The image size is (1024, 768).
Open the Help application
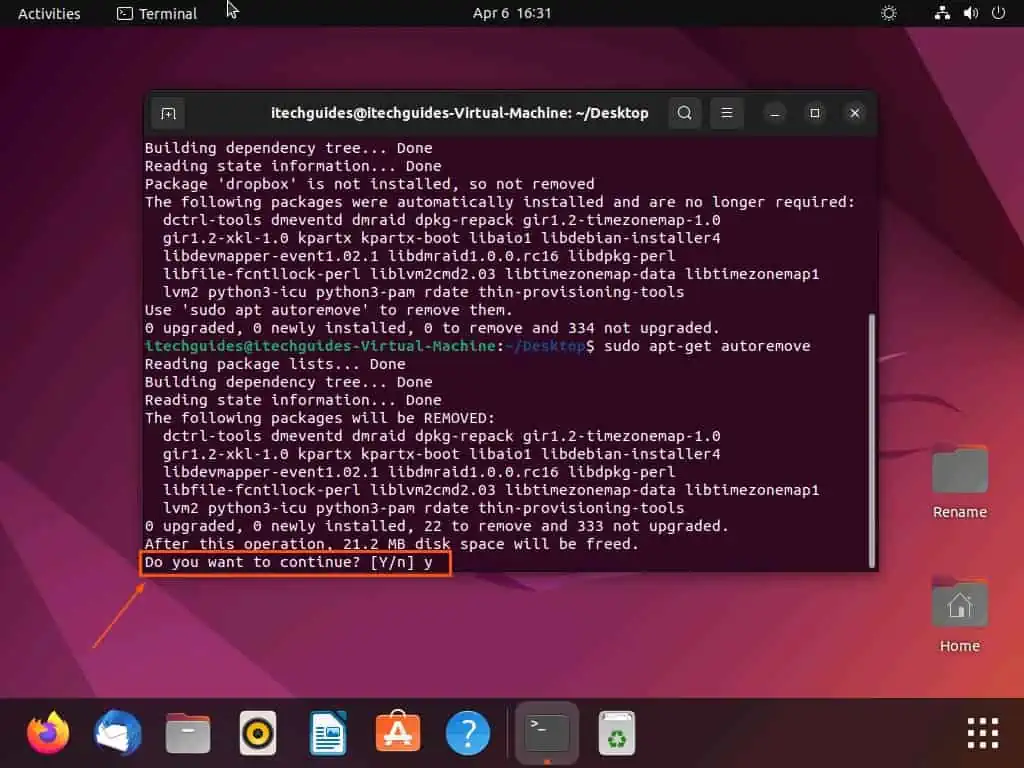[467, 733]
